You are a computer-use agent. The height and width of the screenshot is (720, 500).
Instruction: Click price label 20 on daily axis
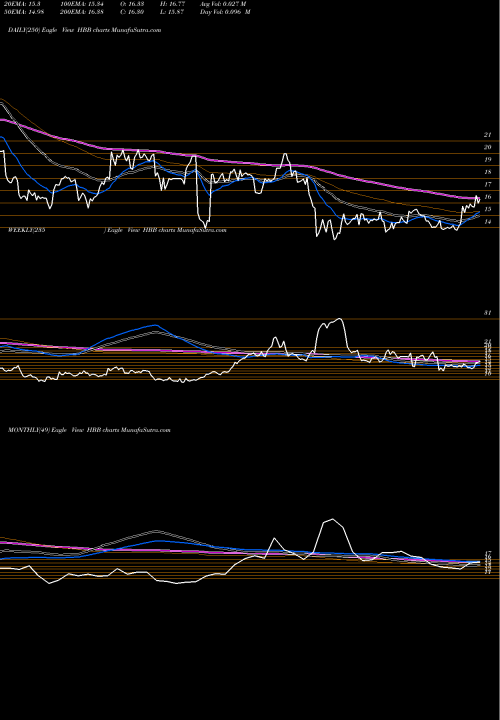487,147
